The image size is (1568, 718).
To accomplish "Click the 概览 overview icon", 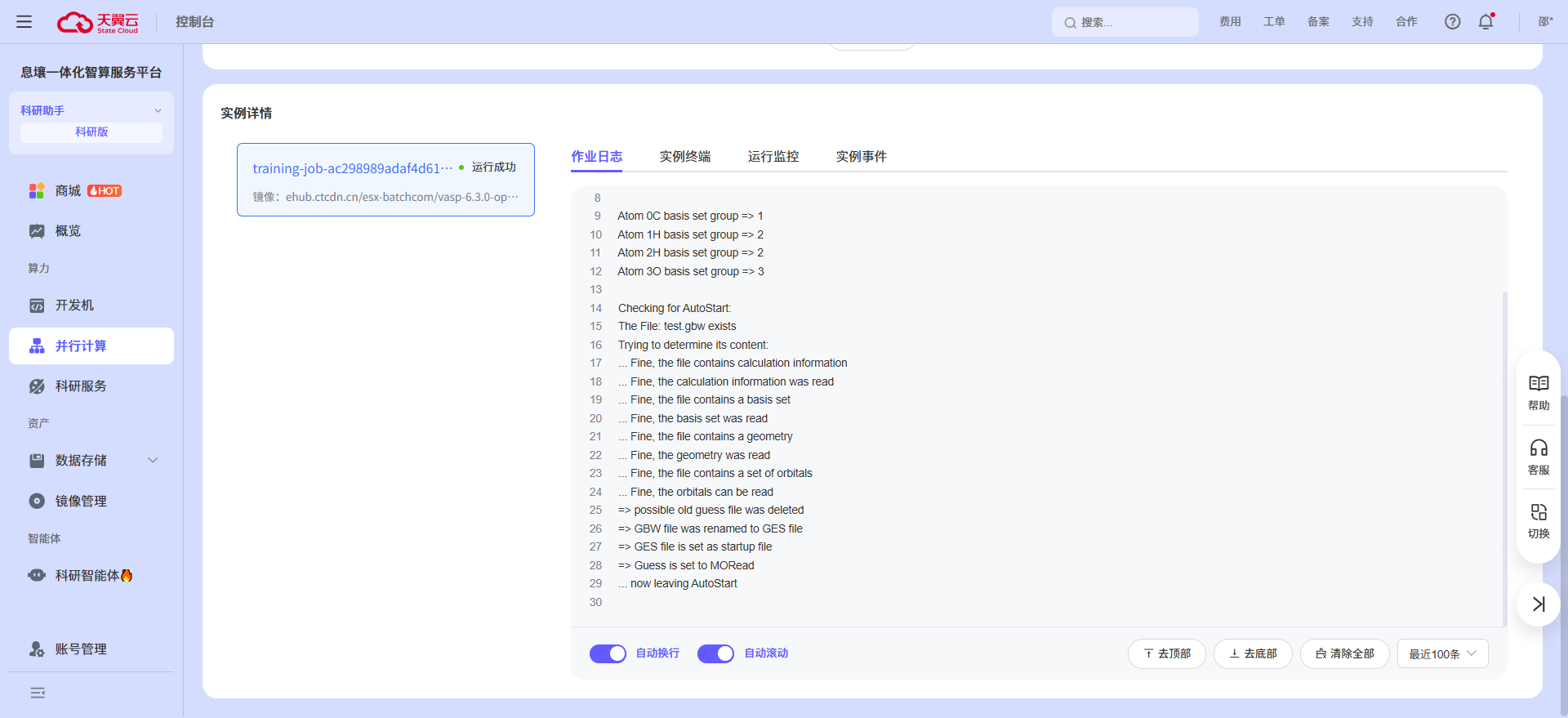I will (37, 231).
